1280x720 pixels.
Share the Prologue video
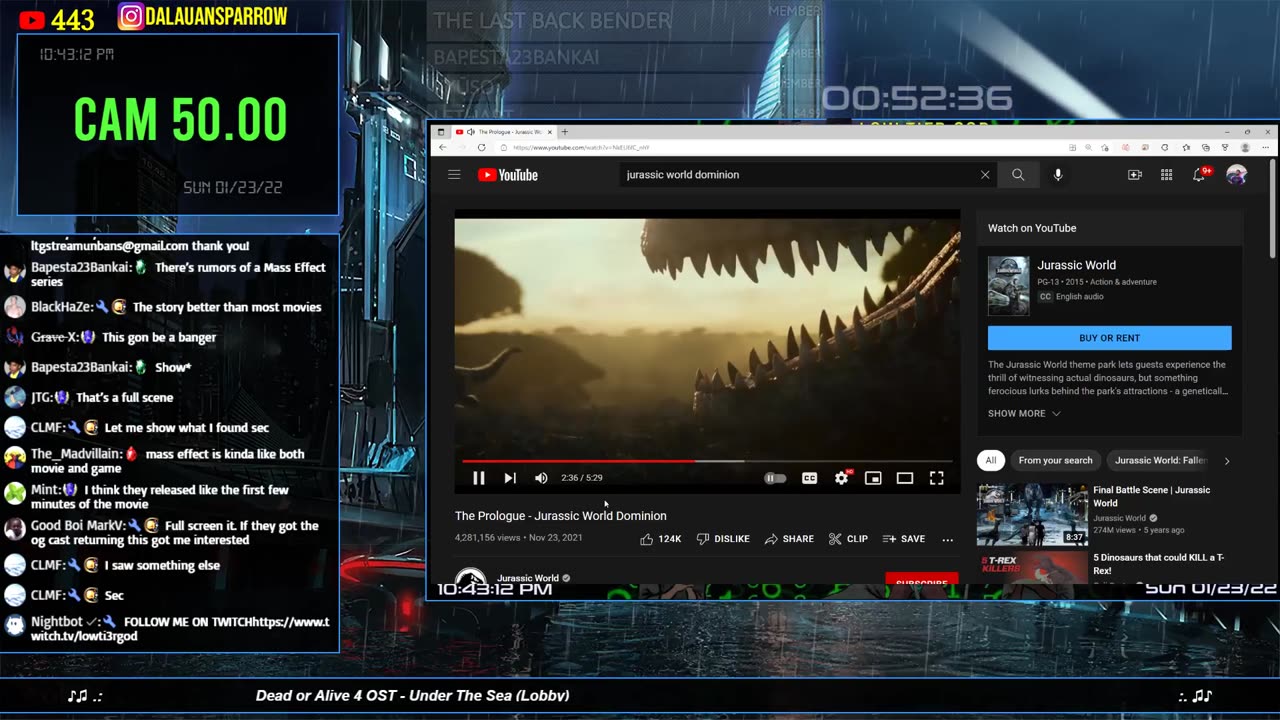[x=789, y=539]
